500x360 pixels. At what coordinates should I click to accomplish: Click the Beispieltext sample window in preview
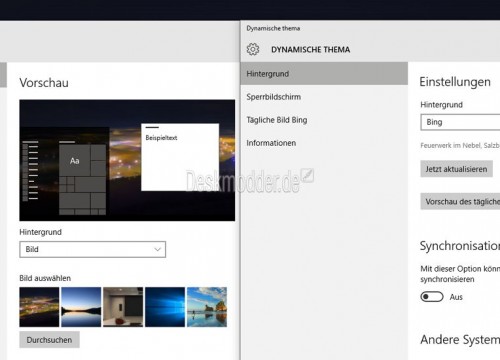tap(180, 157)
